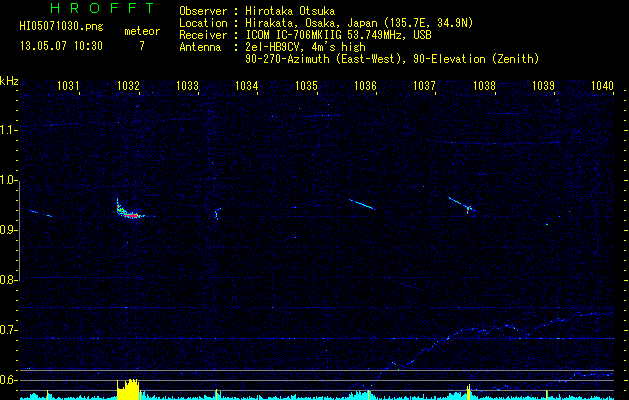Click the meteor echo streak before 1038
This screenshot has width=629, height=400.
coord(462,205)
